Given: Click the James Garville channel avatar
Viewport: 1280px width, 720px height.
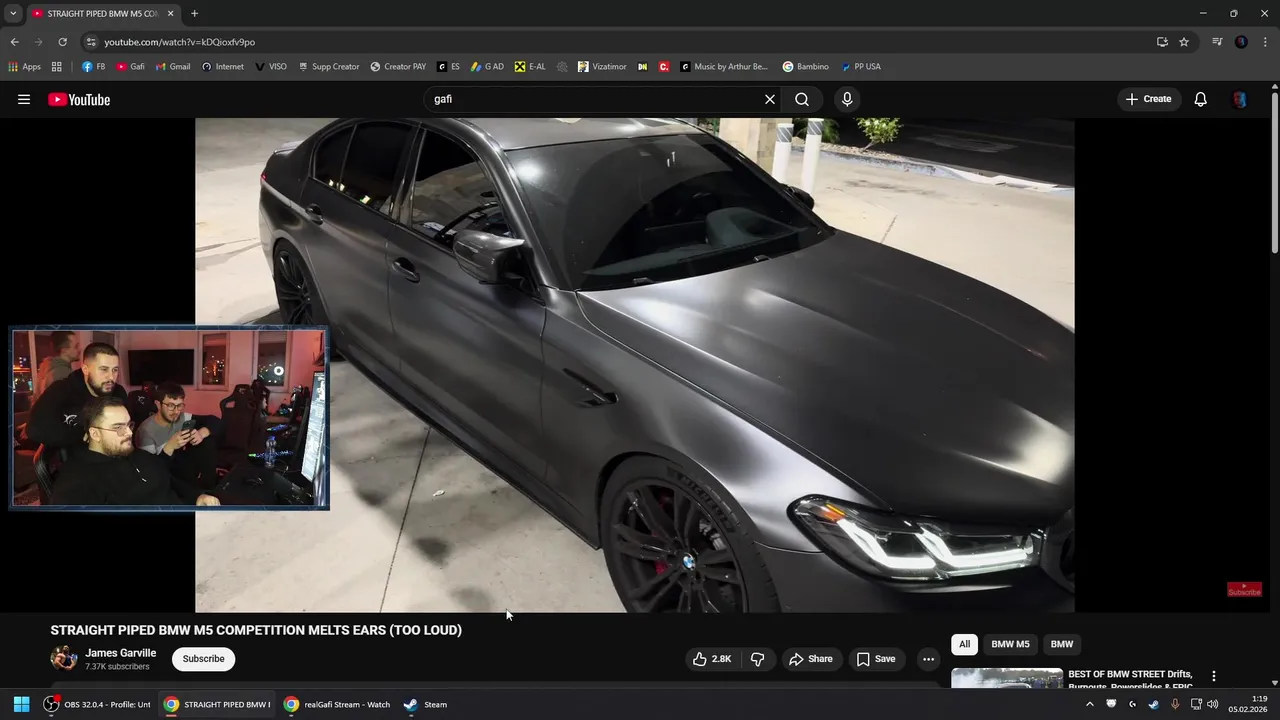Looking at the screenshot, I should tap(64, 658).
